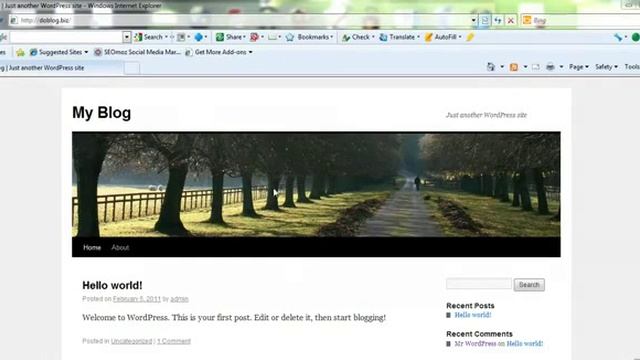The height and width of the screenshot is (360, 640).
Task: Open the 1 Comment link
Action: (174, 341)
